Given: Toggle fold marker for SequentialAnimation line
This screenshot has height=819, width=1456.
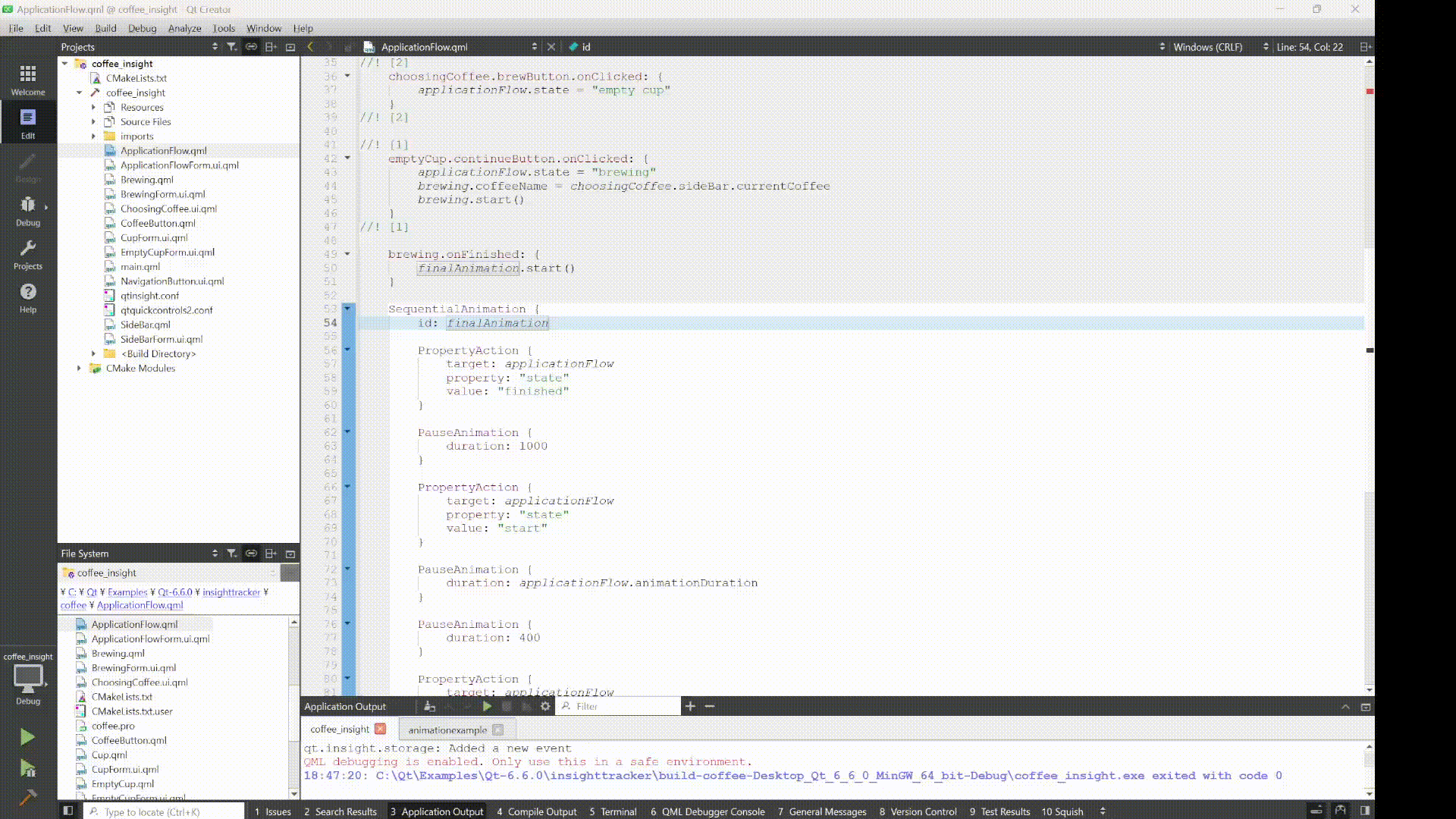Looking at the screenshot, I should pos(347,309).
